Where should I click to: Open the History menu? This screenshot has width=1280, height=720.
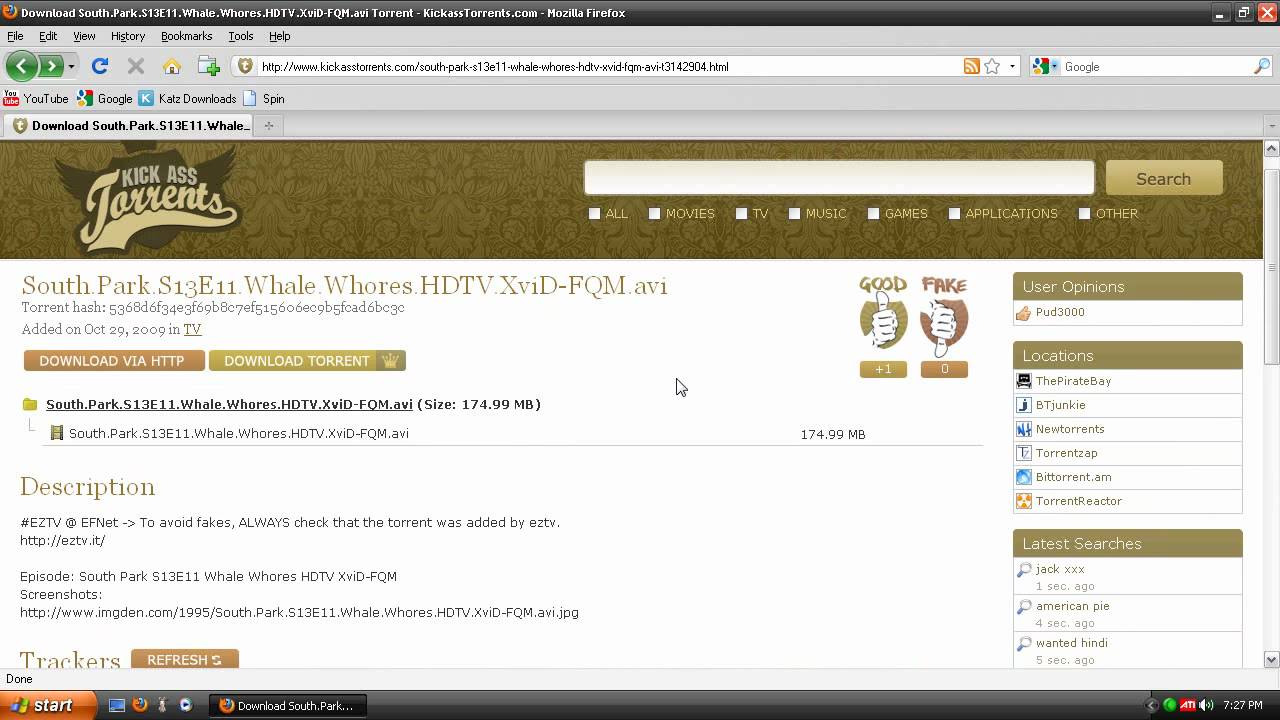[x=128, y=36]
